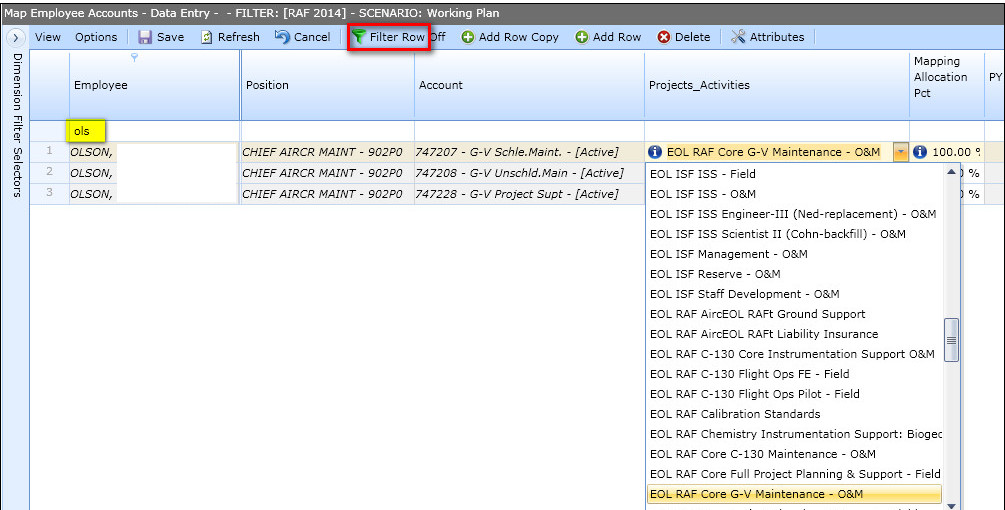This screenshot has height=510, width=1005.
Task: Open the Options menu
Action: 96,37
